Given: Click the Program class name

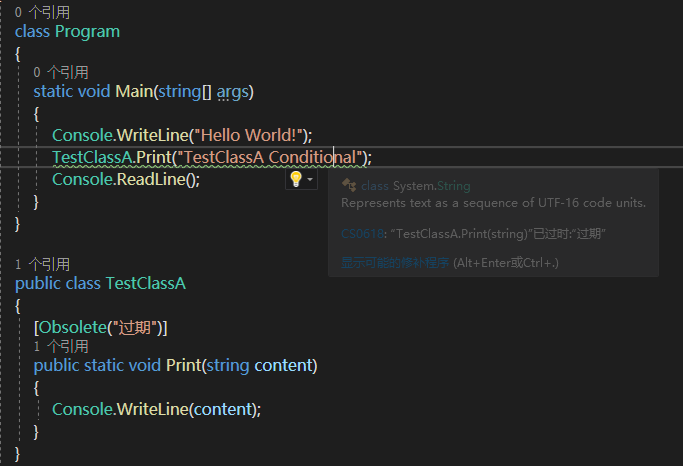Looking at the screenshot, I should pyautogui.click(x=87, y=31).
